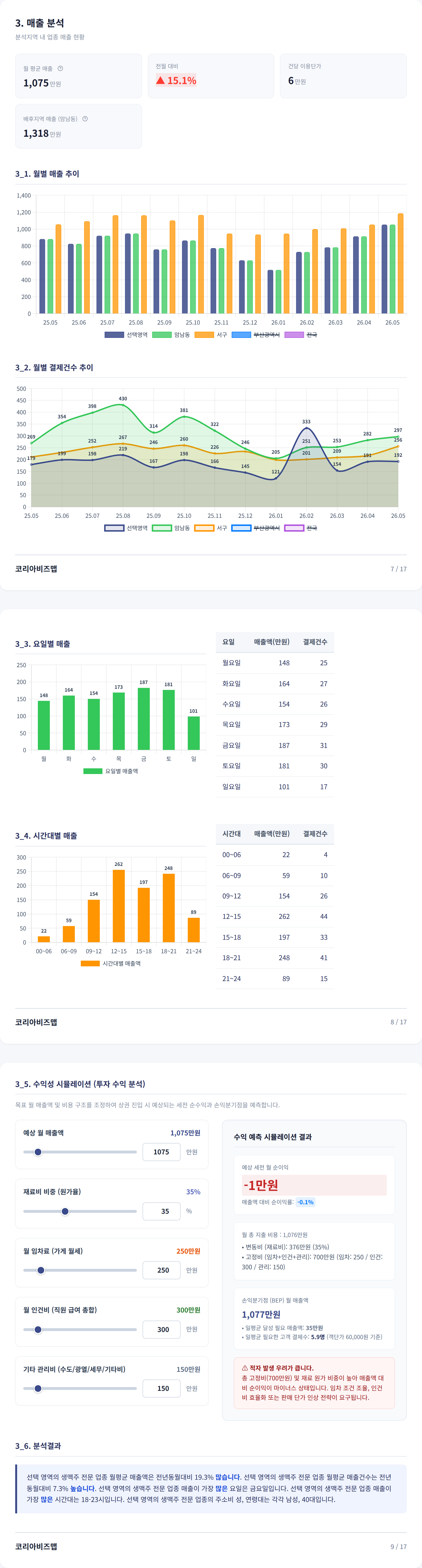The height and width of the screenshot is (1568, 422).
Task: Click the 월 인건비 input showing 300
Action: point(161,1329)
